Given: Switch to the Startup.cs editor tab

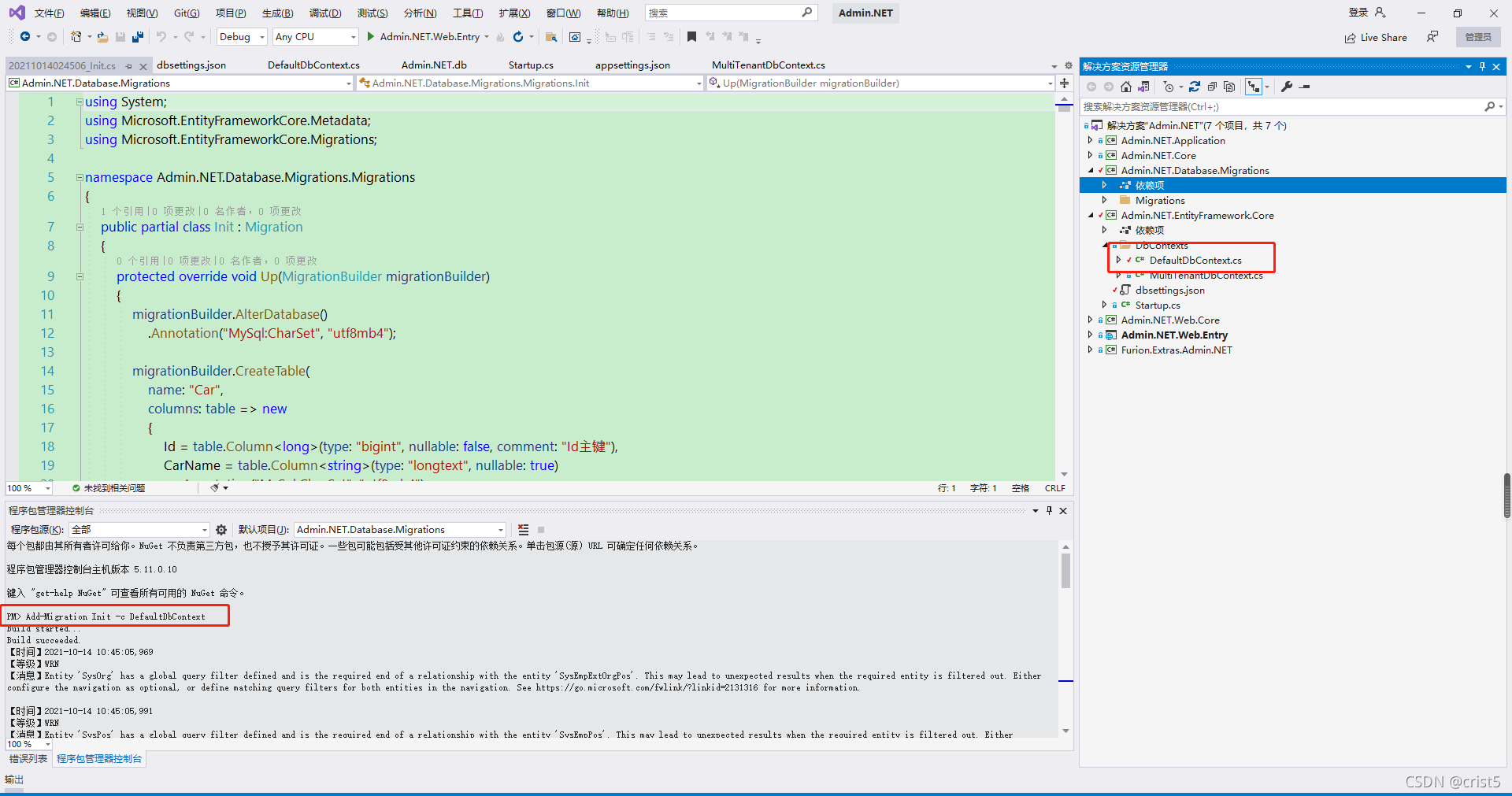Looking at the screenshot, I should (529, 65).
